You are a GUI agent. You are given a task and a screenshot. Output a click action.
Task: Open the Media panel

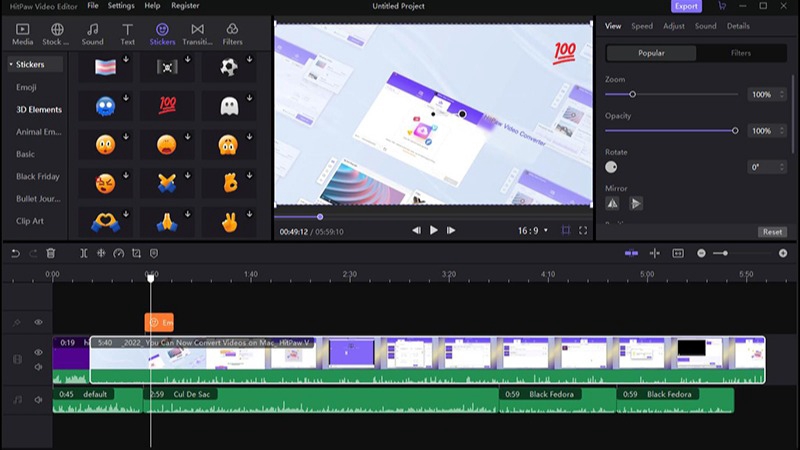click(22, 34)
